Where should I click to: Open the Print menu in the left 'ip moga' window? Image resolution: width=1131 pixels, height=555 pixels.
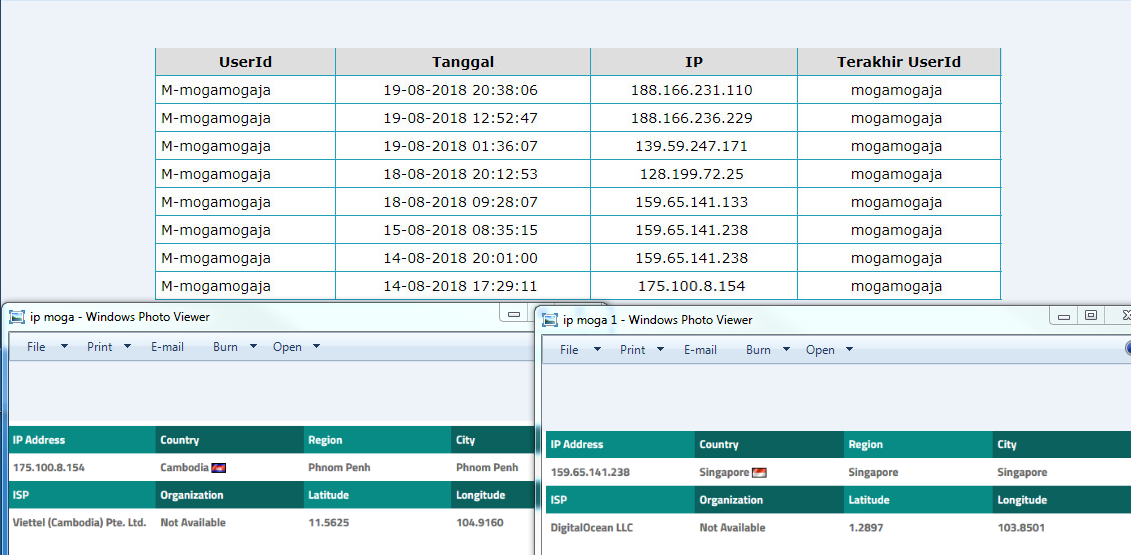coord(108,347)
